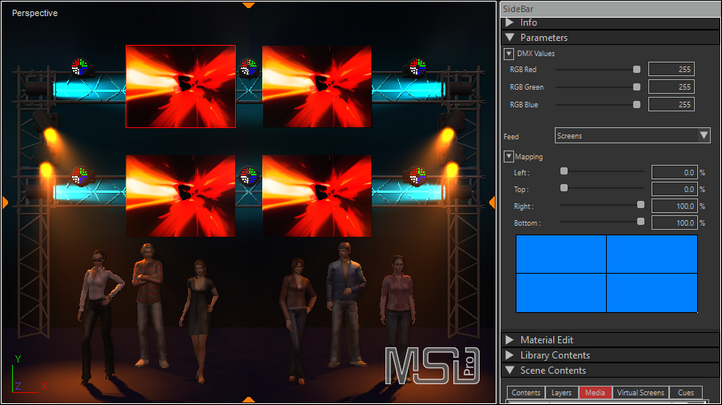Viewport: 722px width, 405px height.
Task: Click the top-right LED fixture icon
Action: 417,67
